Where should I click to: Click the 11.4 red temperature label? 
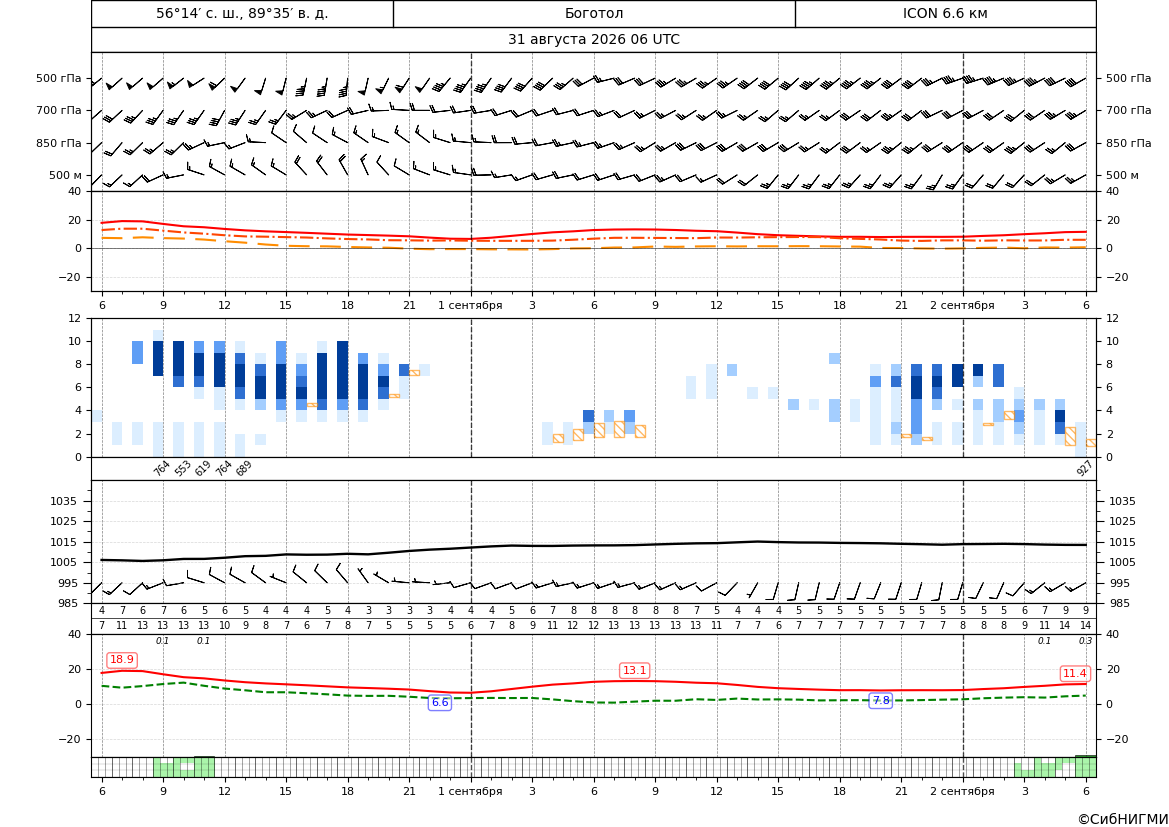click(x=1074, y=673)
